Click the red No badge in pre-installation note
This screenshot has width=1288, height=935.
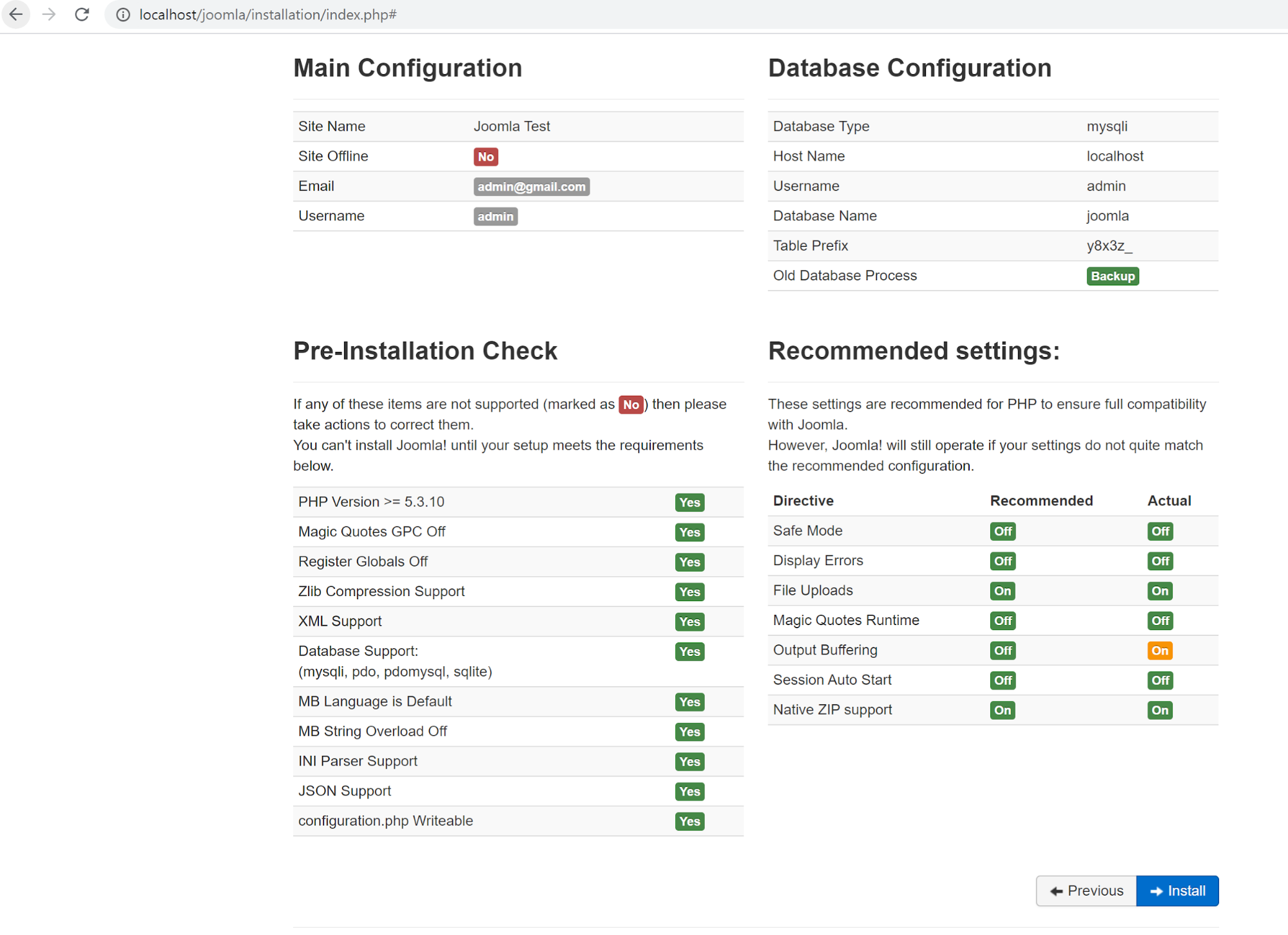point(631,405)
